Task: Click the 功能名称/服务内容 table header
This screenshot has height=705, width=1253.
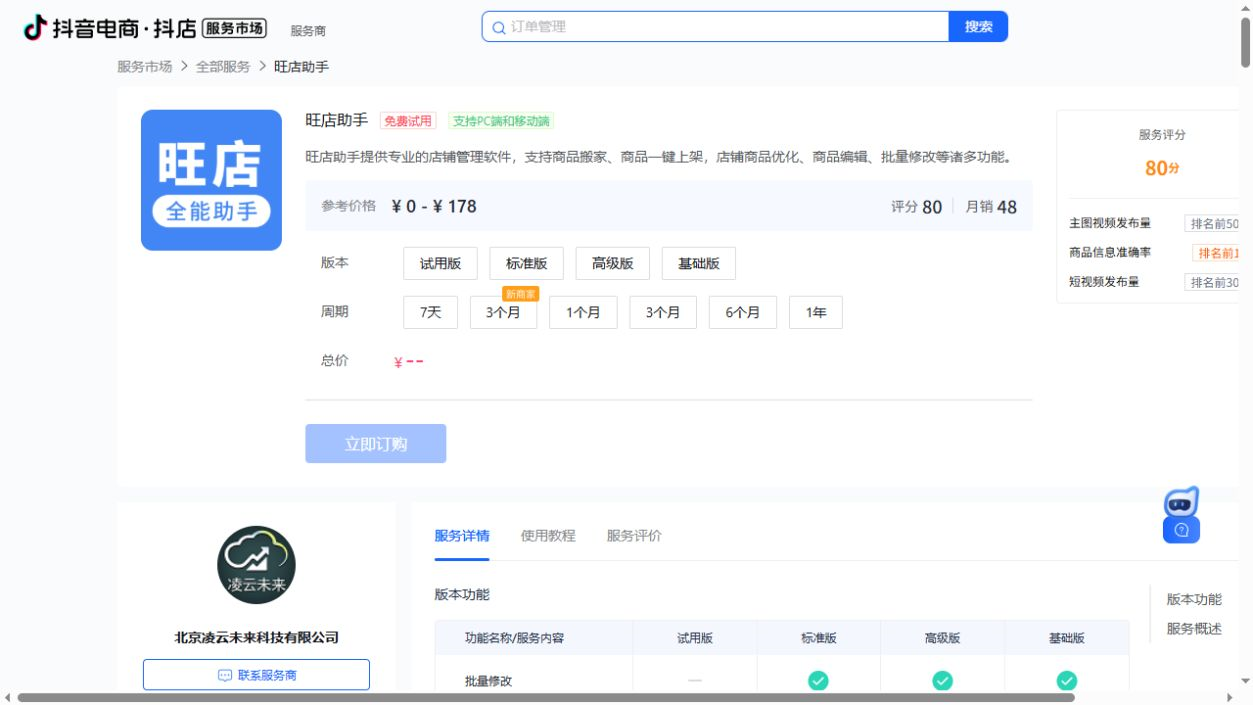Action: pyautogui.click(x=514, y=638)
